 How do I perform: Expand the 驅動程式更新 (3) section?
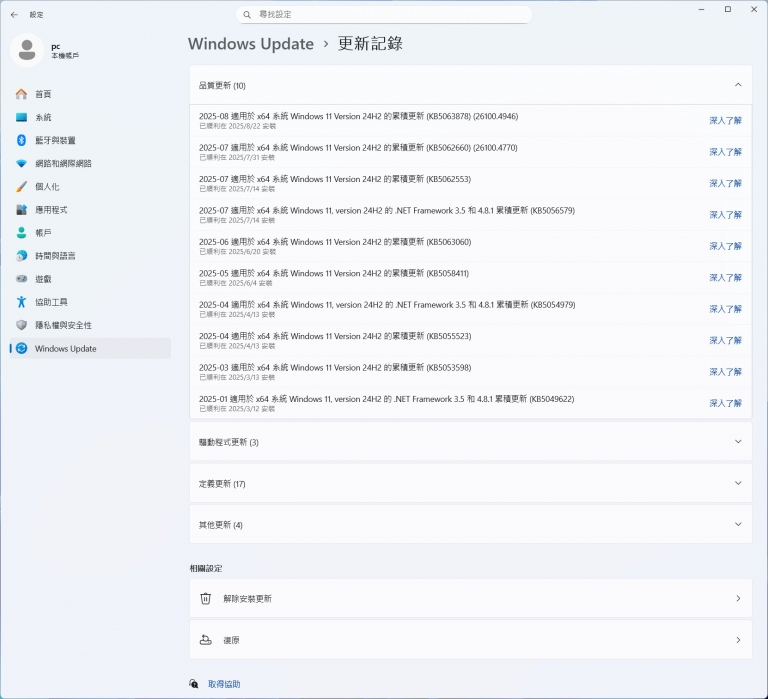pyautogui.click(x=738, y=441)
